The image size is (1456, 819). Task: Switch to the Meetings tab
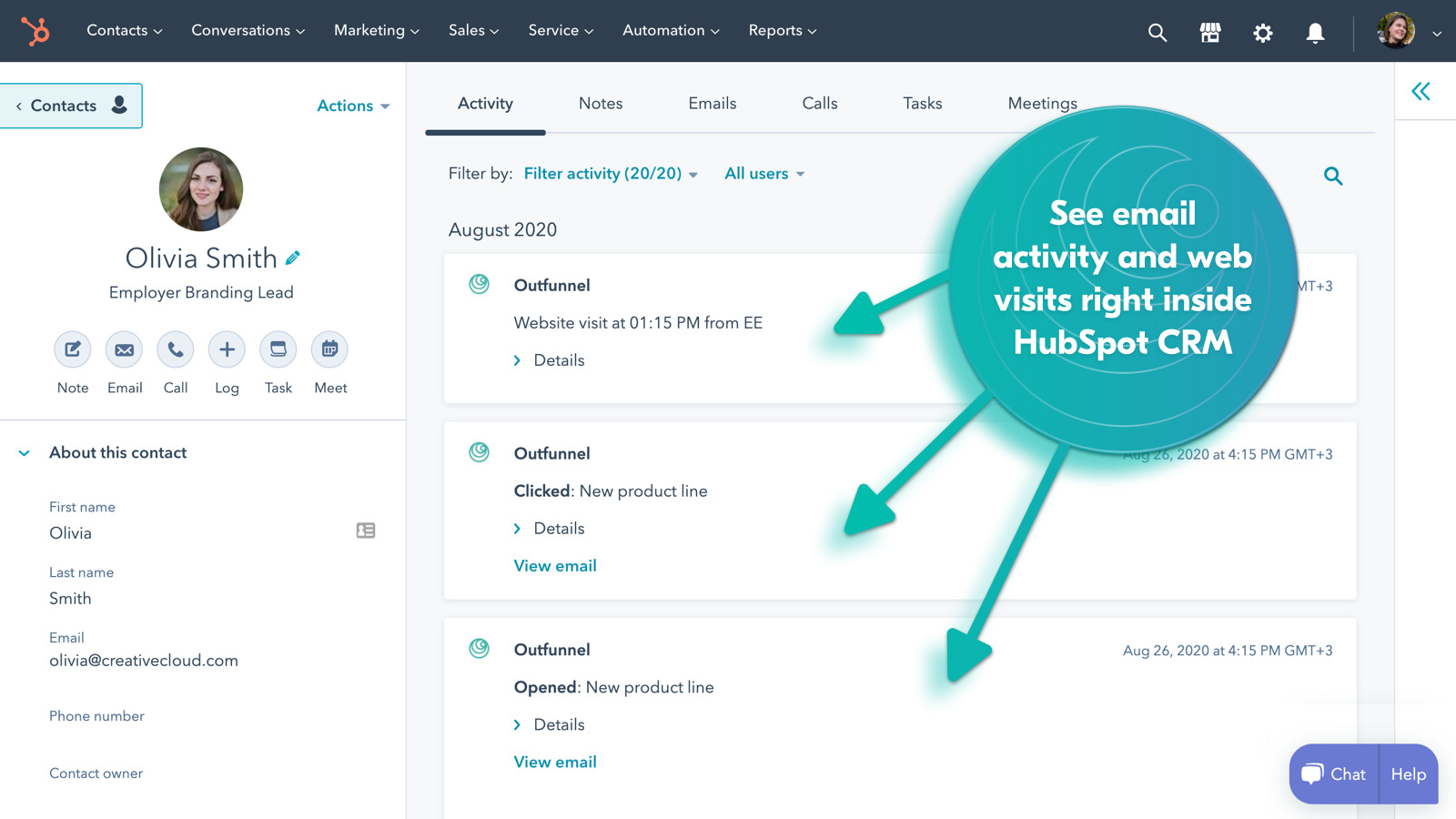(x=1043, y=104)
